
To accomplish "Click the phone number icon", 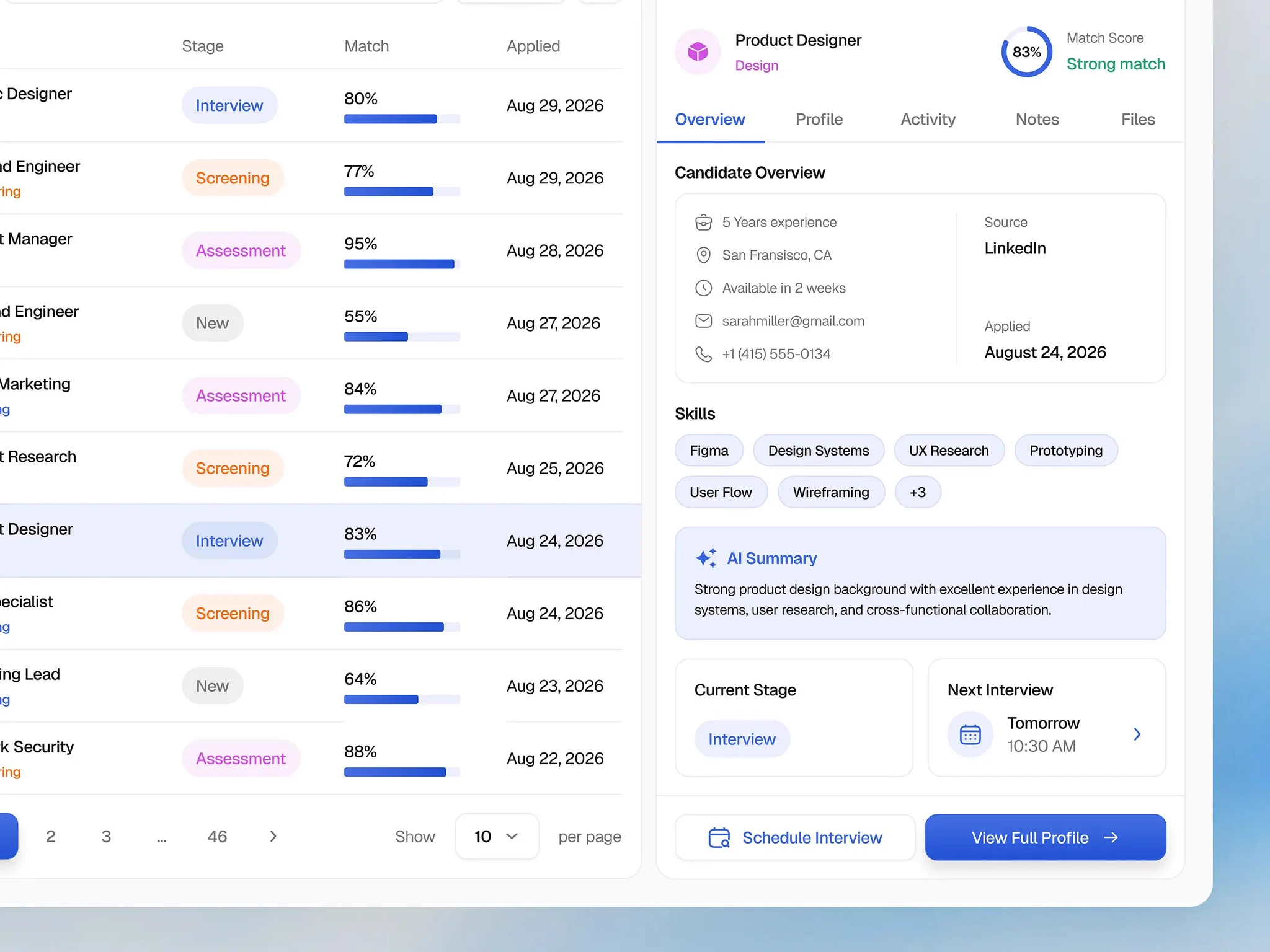I will point(703,353).
